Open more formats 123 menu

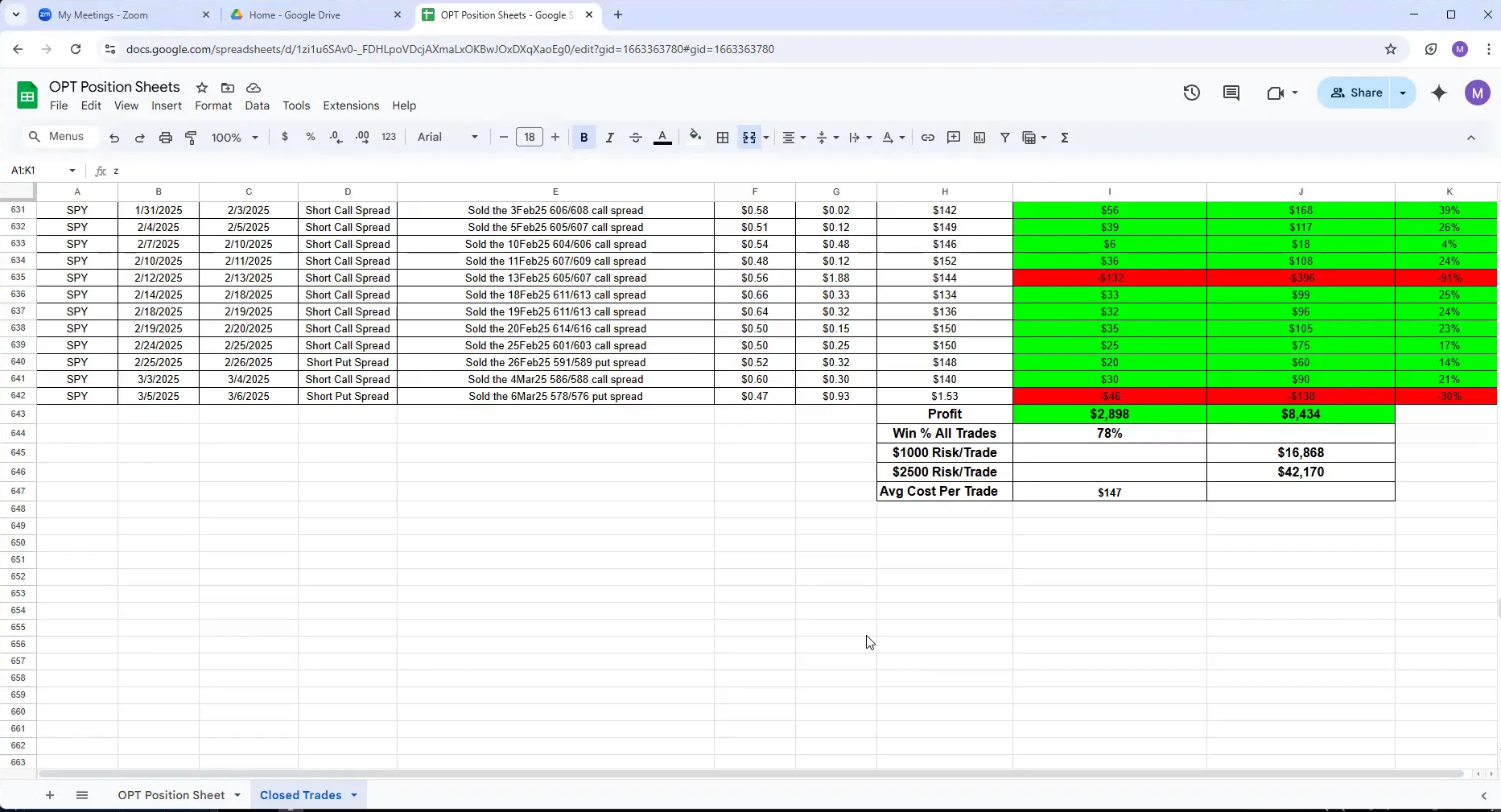coord(389,138)
